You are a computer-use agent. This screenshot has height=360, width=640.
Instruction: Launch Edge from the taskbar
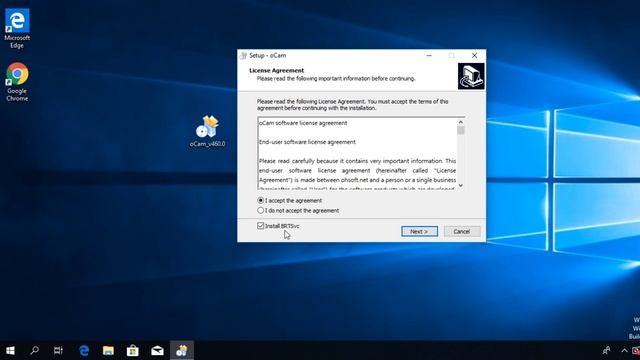84,350
